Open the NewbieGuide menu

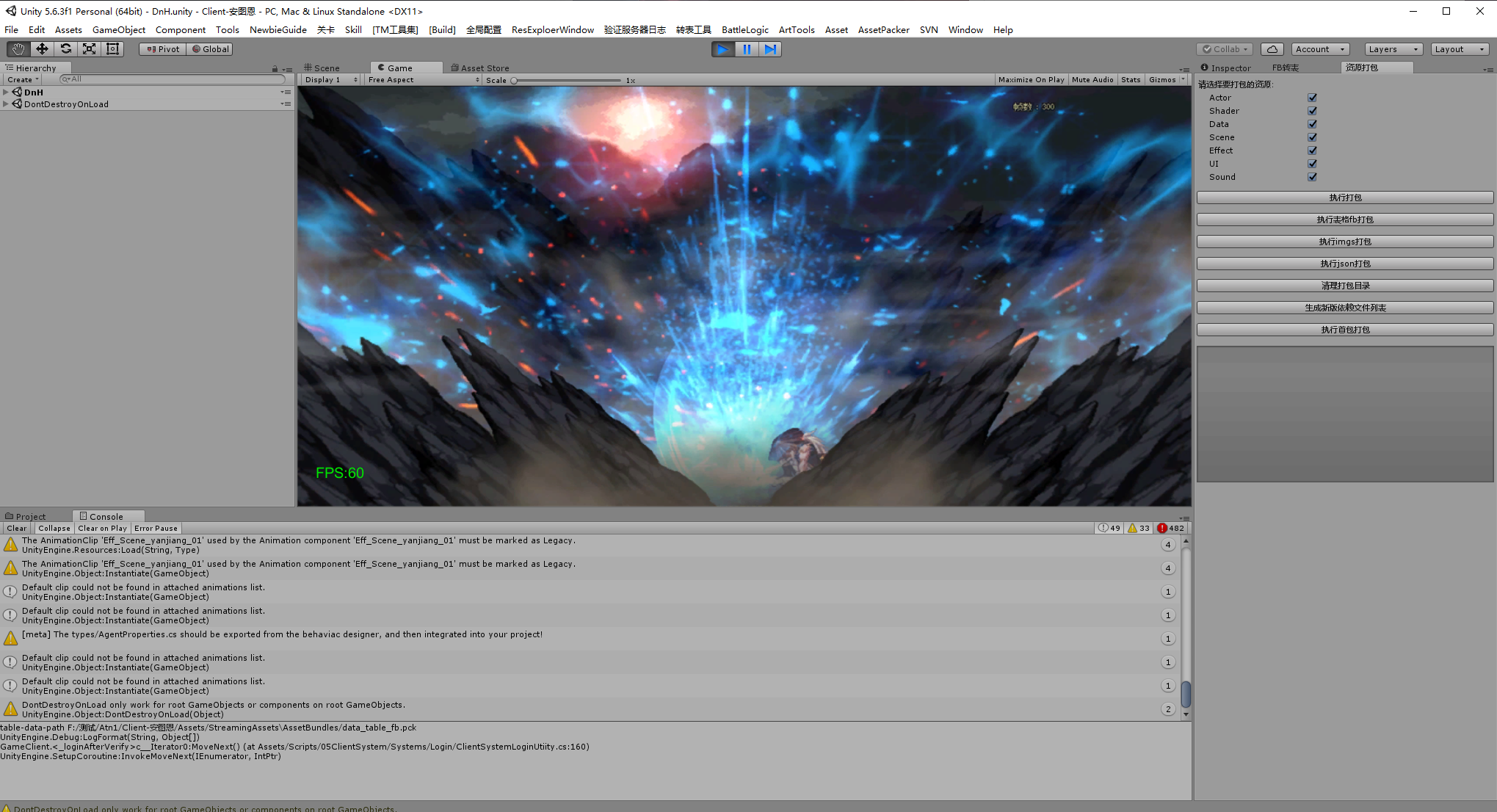click(278, 30)
